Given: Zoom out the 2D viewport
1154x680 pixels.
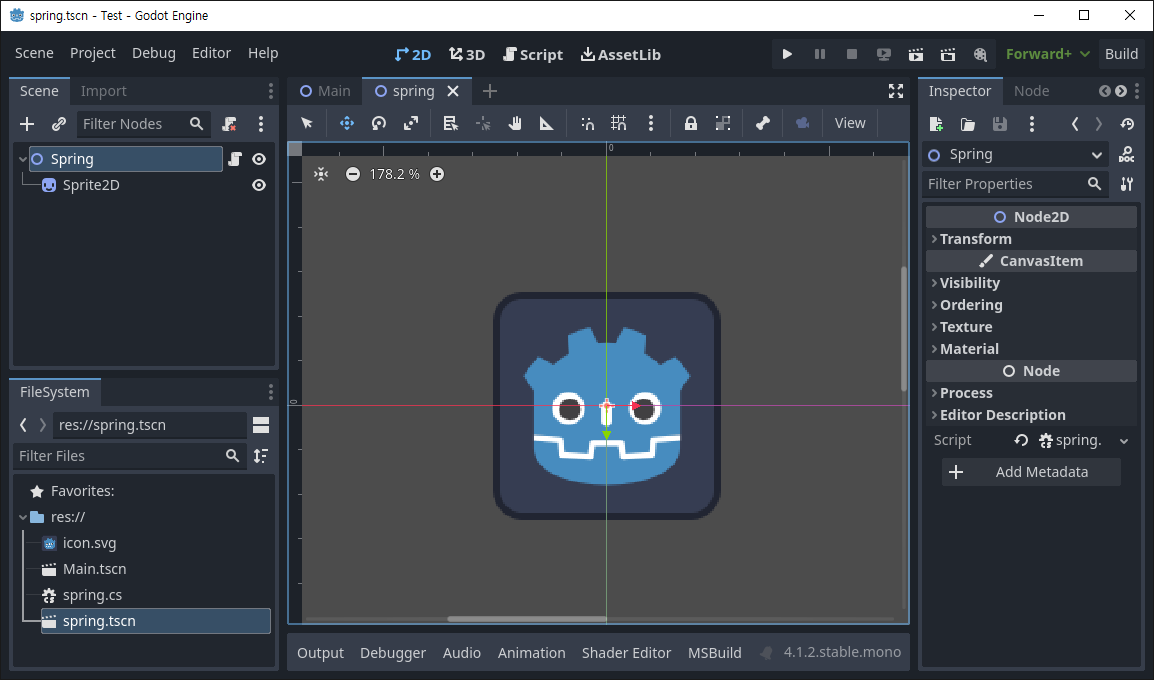Looking at the screenshot, I should [353, 174].
